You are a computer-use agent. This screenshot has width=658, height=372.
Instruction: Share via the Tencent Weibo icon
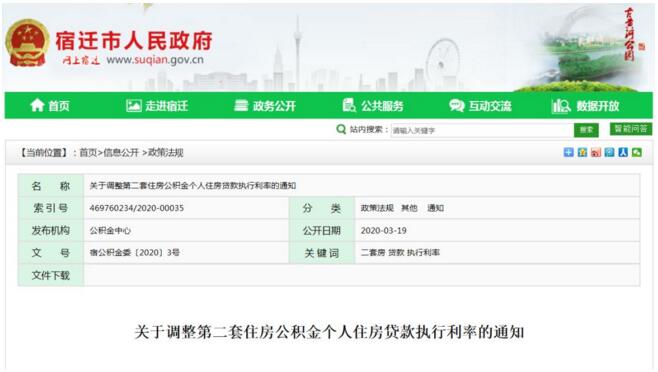click(609, 152)
